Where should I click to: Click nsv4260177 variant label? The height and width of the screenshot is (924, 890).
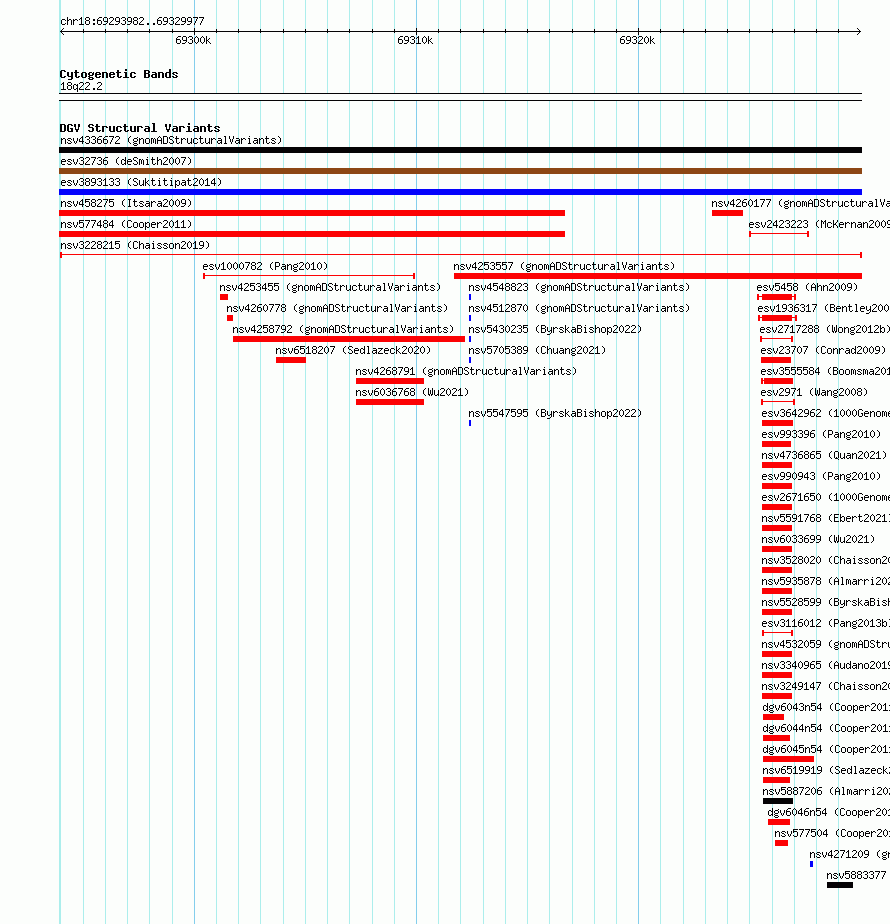coord(800,203)
